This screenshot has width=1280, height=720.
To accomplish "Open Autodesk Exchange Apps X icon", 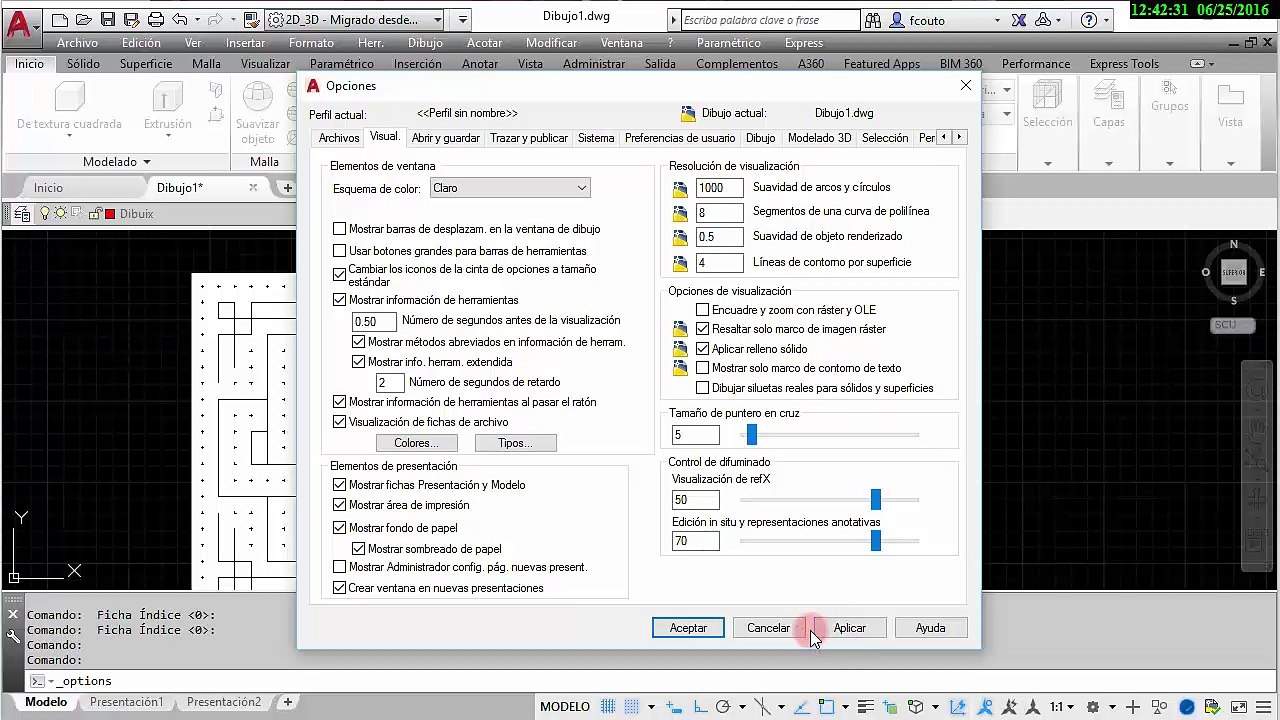I will tap(1019, 20).
